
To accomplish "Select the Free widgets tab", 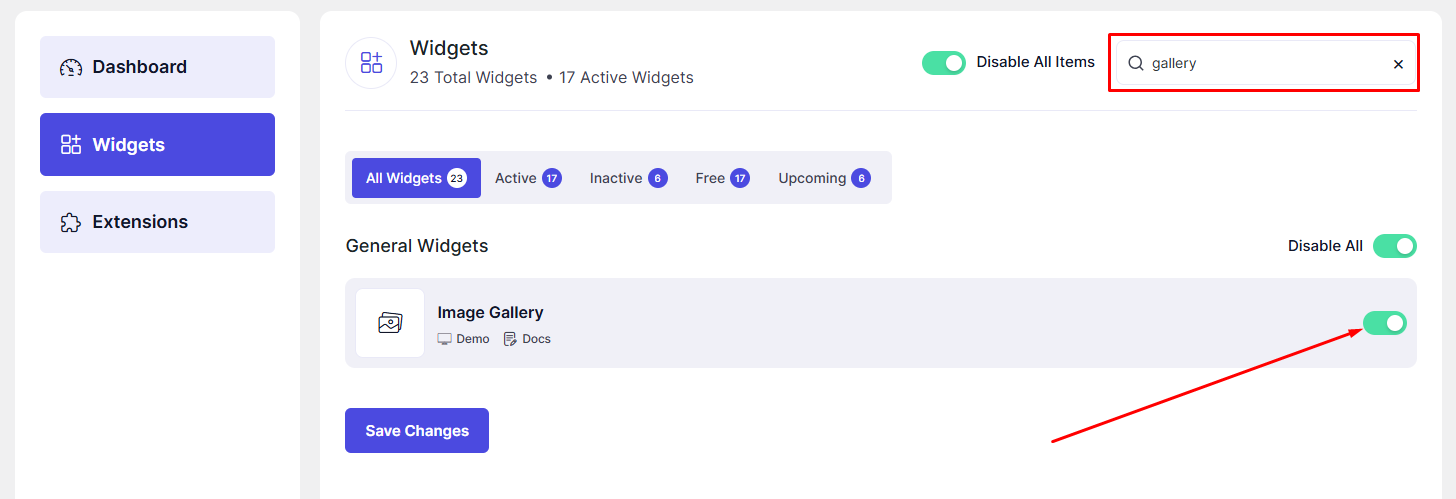I will tap(721, 178).
